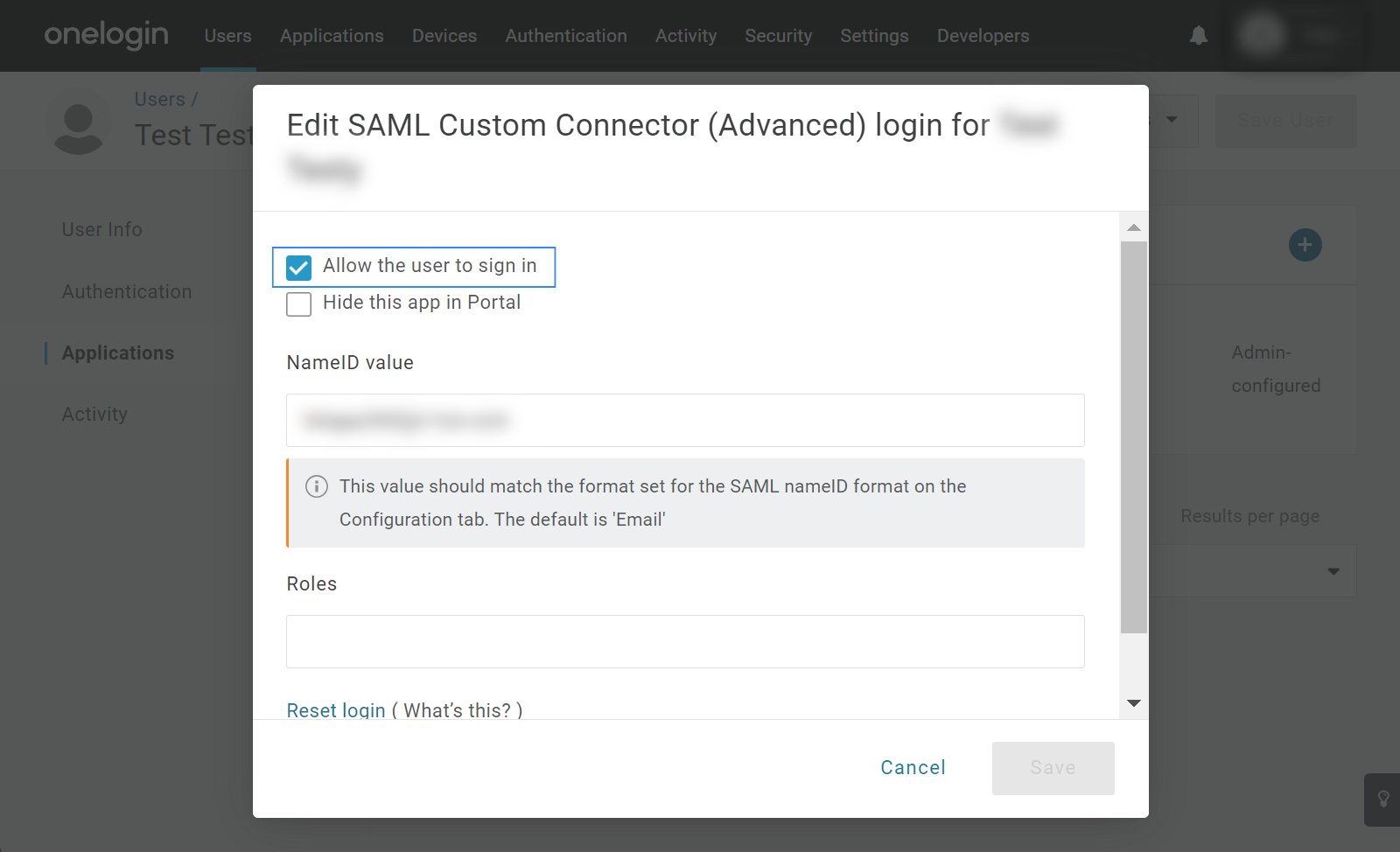Select the User Info sidebar tab

tap(101, 229)
